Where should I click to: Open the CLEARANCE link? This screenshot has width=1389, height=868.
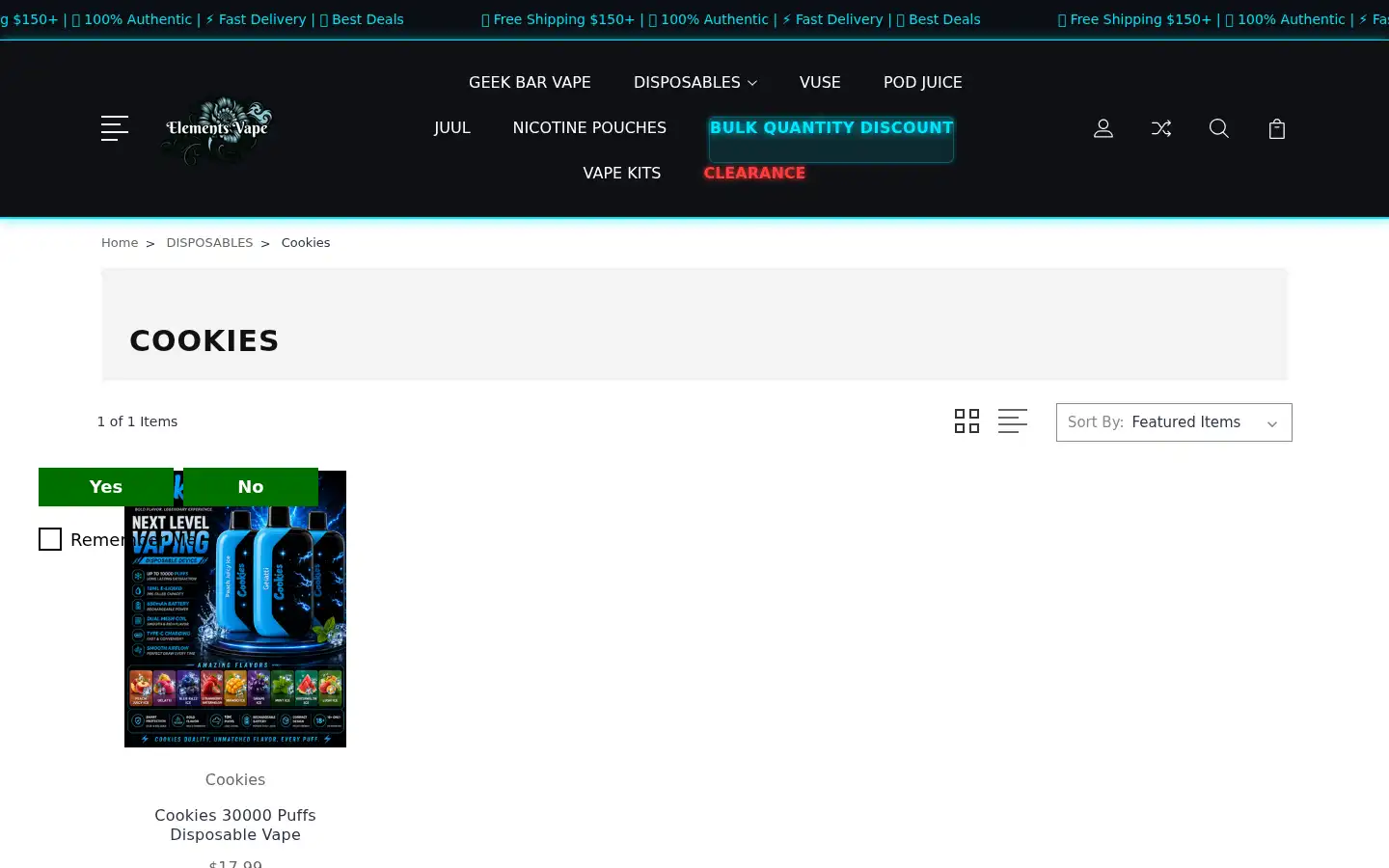(x=754, y=173)
